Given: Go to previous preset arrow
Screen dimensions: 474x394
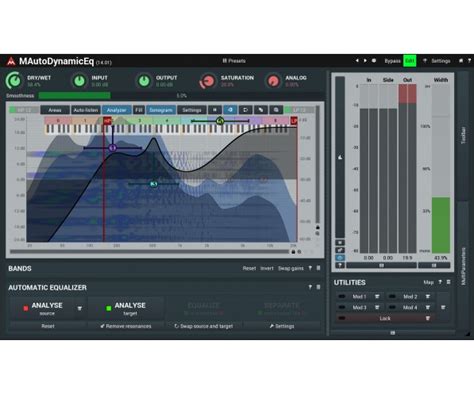Looking at the screenshot, I should [x=357, y=61].
